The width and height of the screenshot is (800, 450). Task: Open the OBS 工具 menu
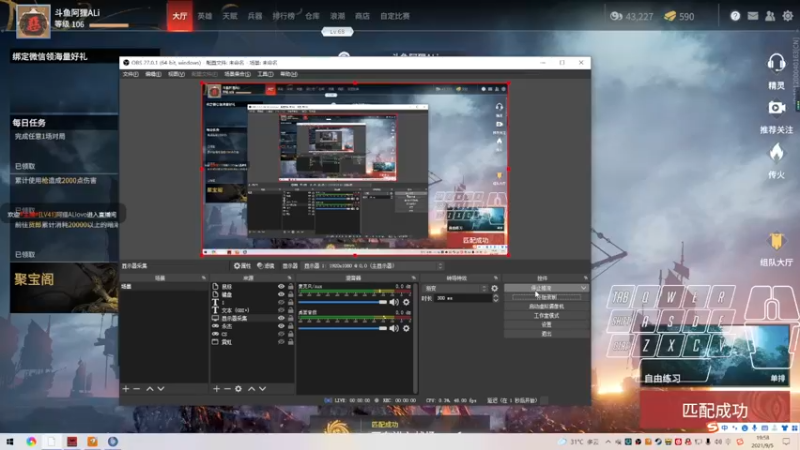pyautogui.click(x=265, y=74)
